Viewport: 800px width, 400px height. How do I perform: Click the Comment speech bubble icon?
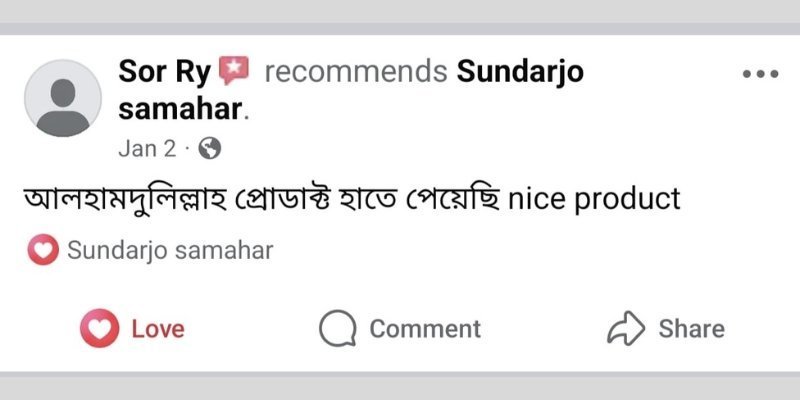click(337, 328)
